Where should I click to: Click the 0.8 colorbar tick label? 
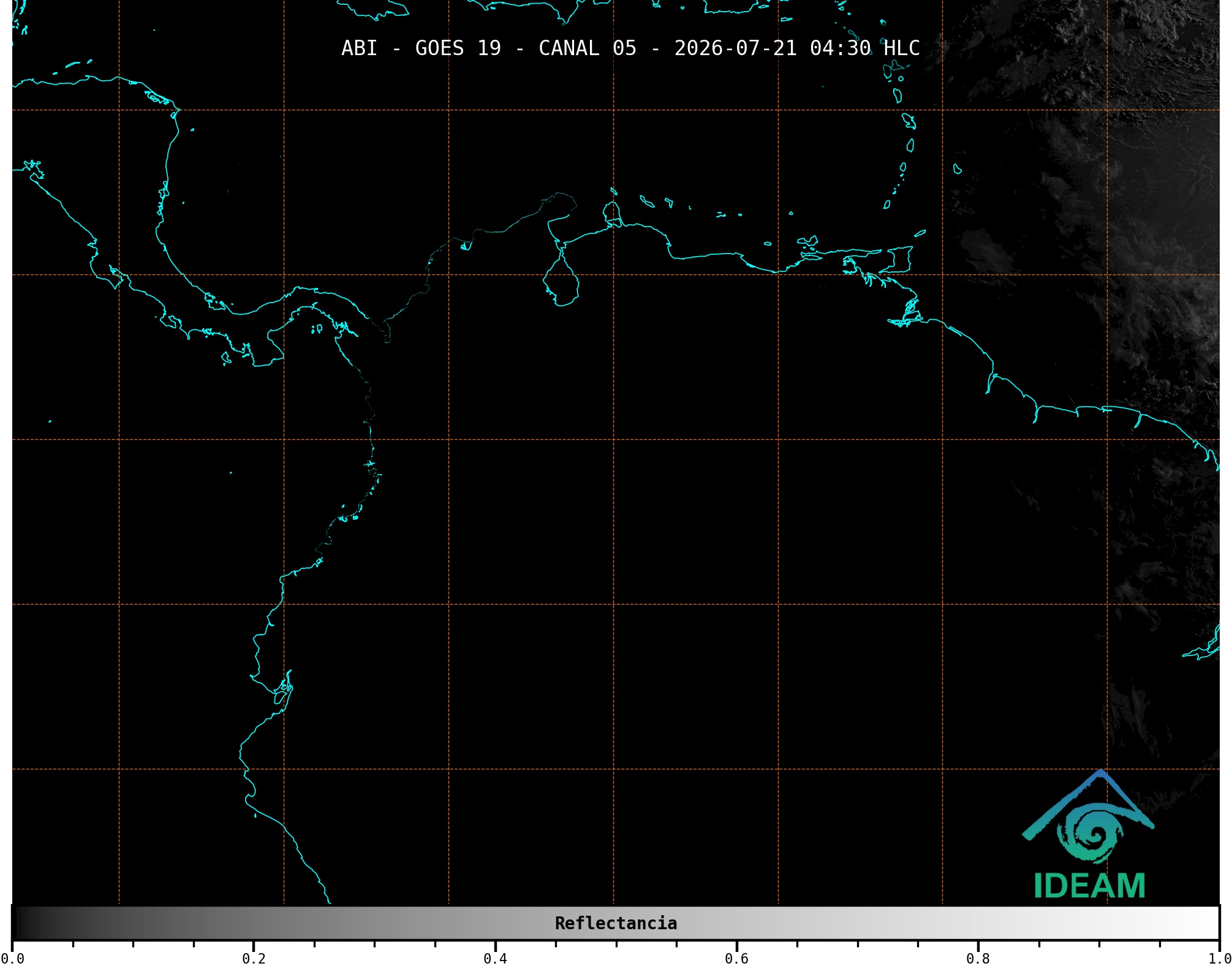coord(978,959)
